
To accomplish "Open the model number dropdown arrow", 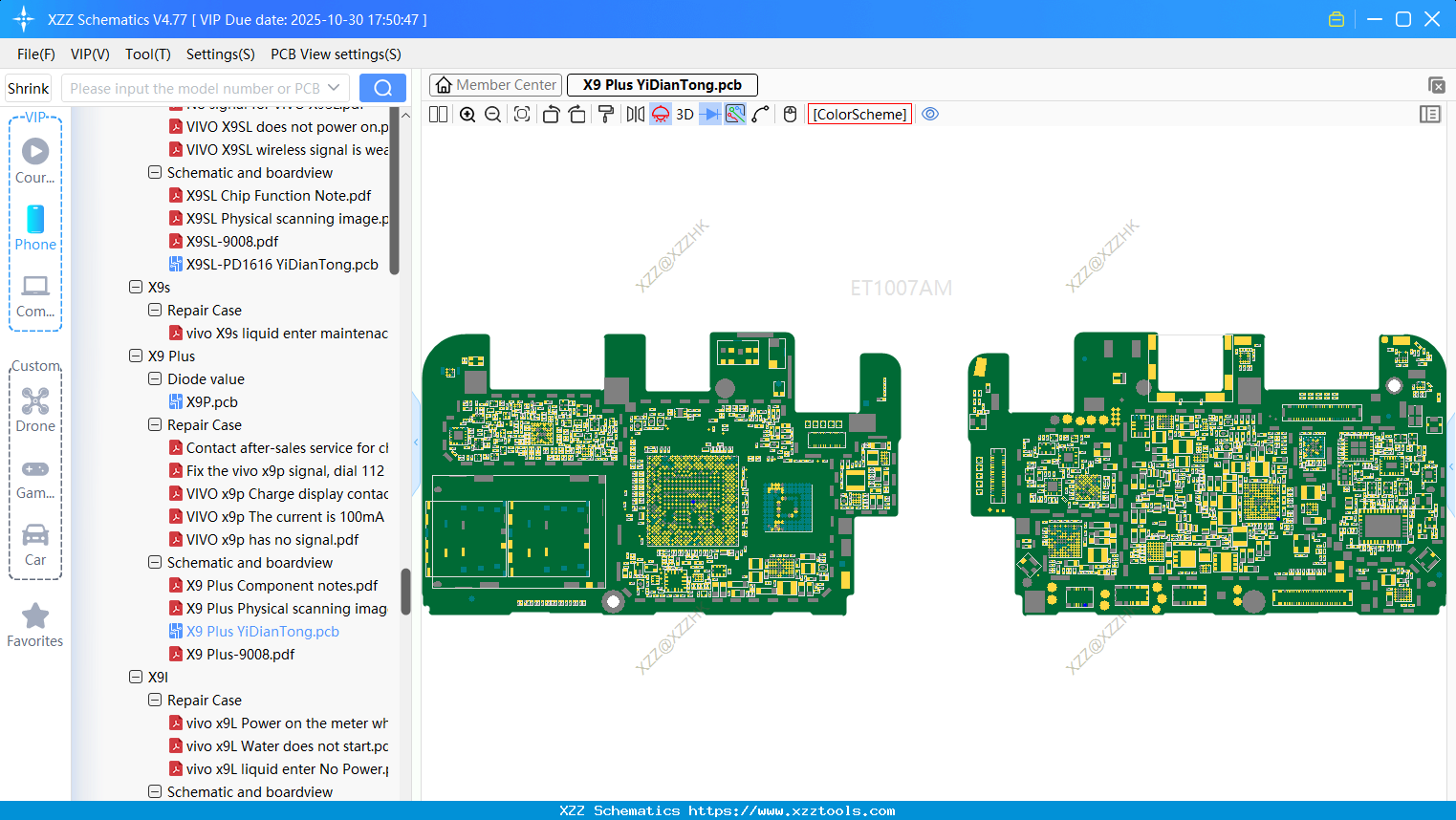I will coord(334,88).
